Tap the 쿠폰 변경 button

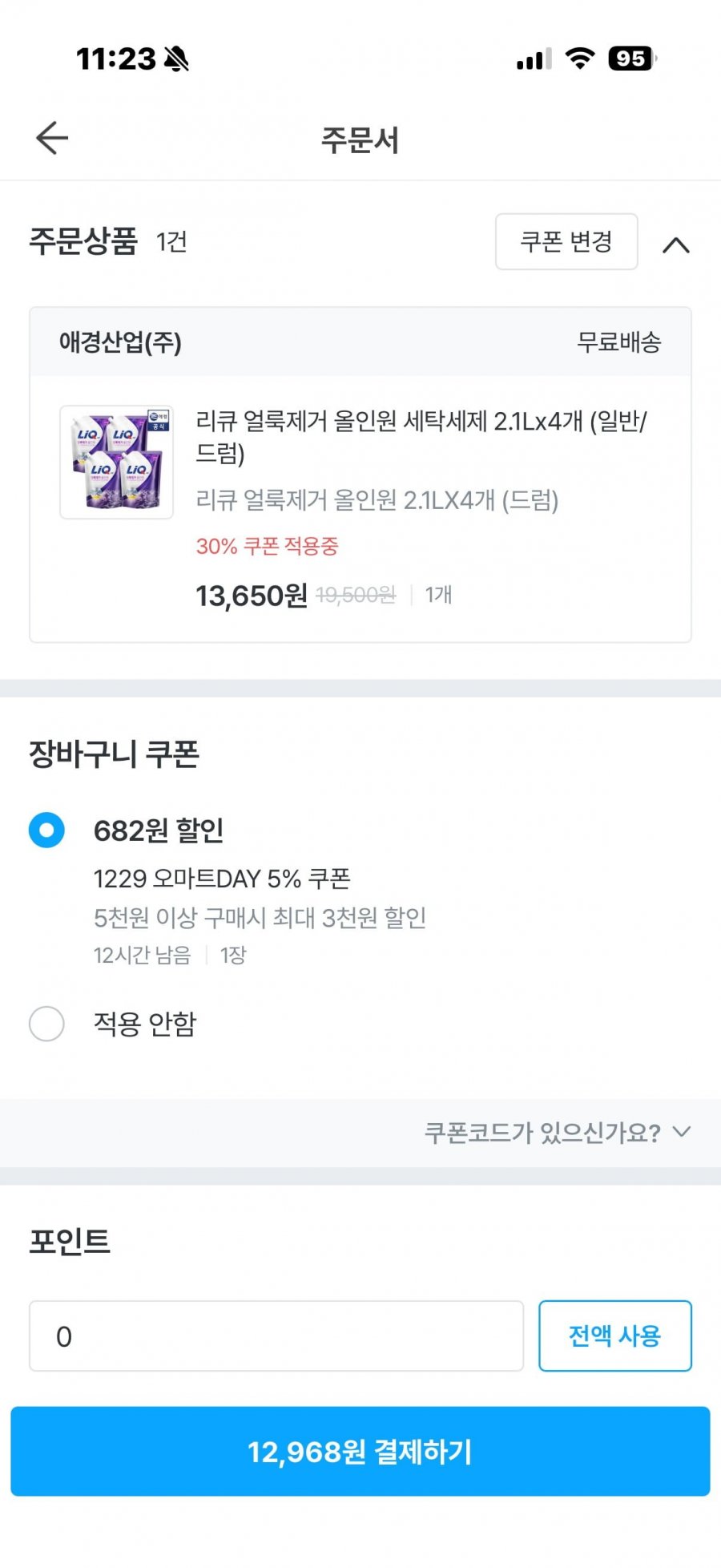click(x=566, y=241)
